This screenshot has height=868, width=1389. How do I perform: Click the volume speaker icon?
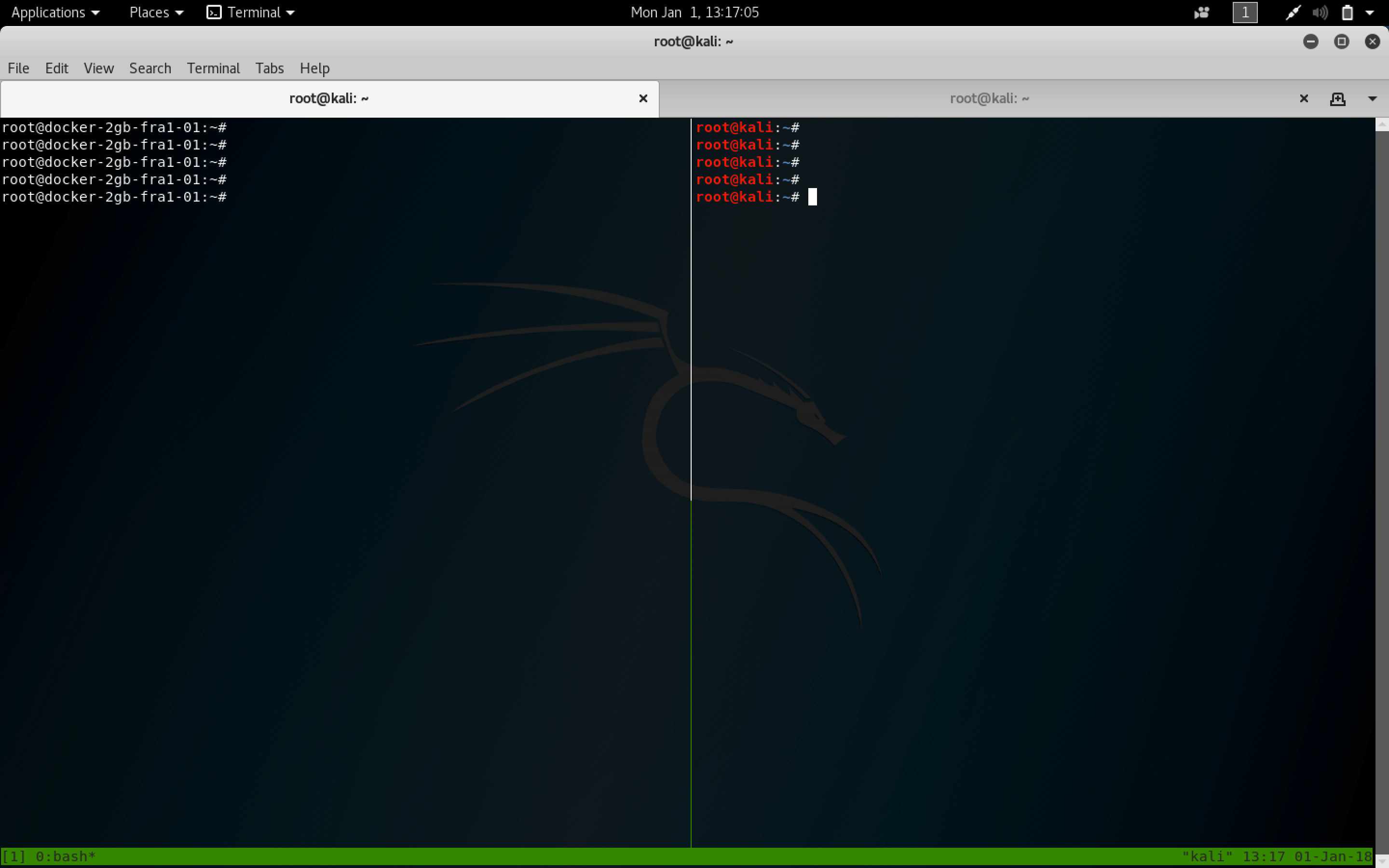pos(1320,13)
